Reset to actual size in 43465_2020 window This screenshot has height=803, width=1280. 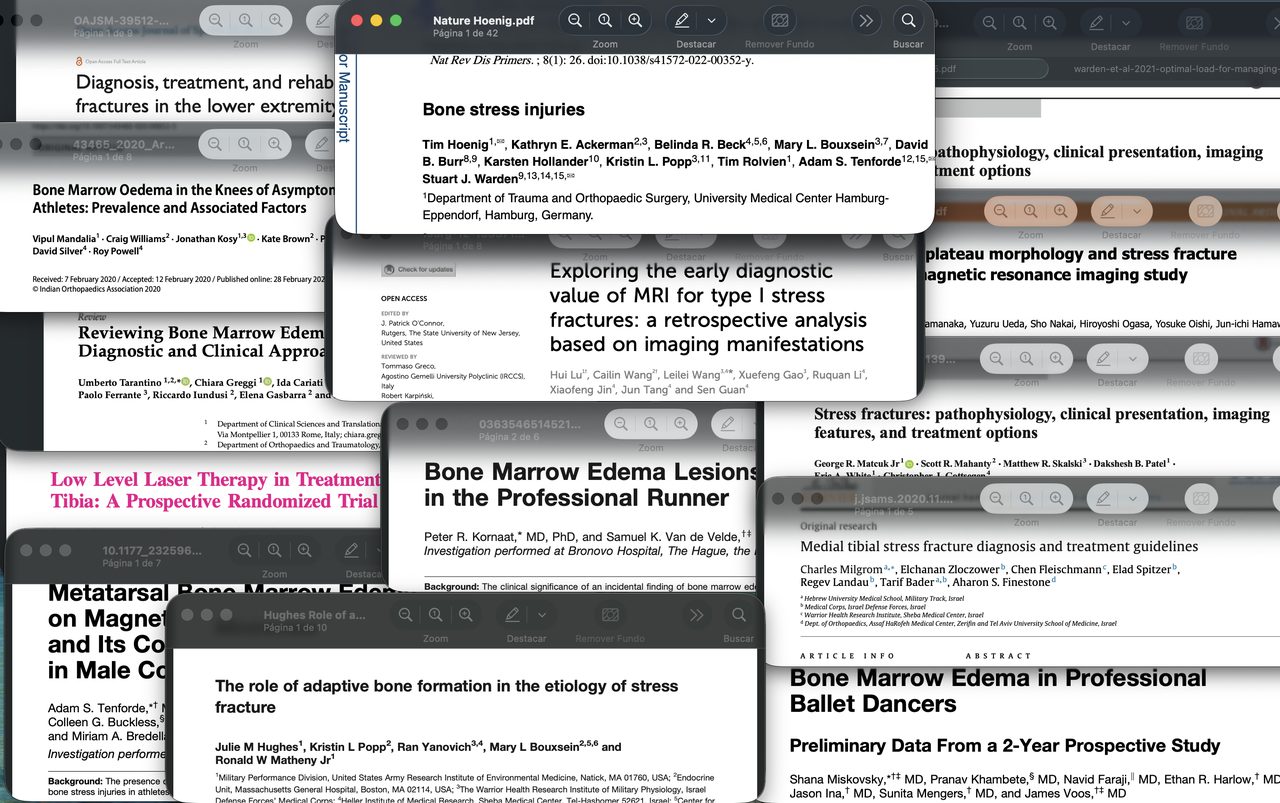coord(245,144)
